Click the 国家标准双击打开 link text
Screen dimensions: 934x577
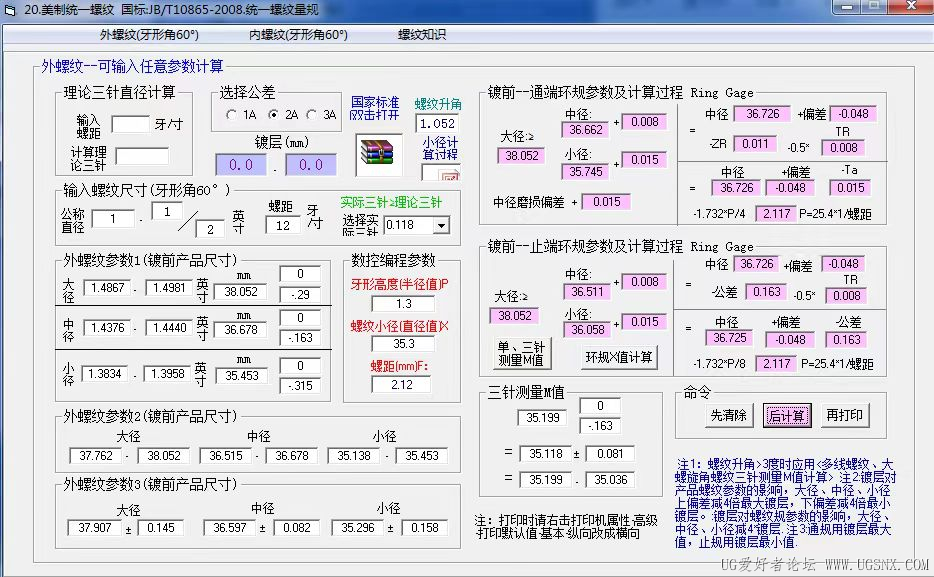(x=374, y=108)
